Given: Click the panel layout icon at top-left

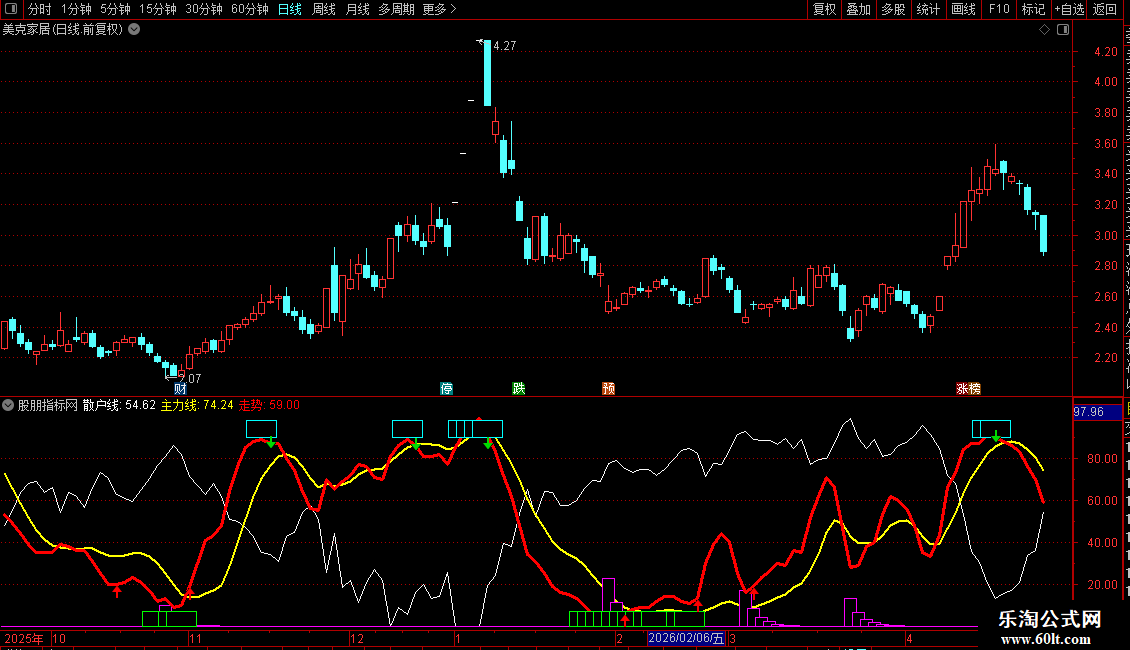Looking at the screenshot, I should pos(11,9).
